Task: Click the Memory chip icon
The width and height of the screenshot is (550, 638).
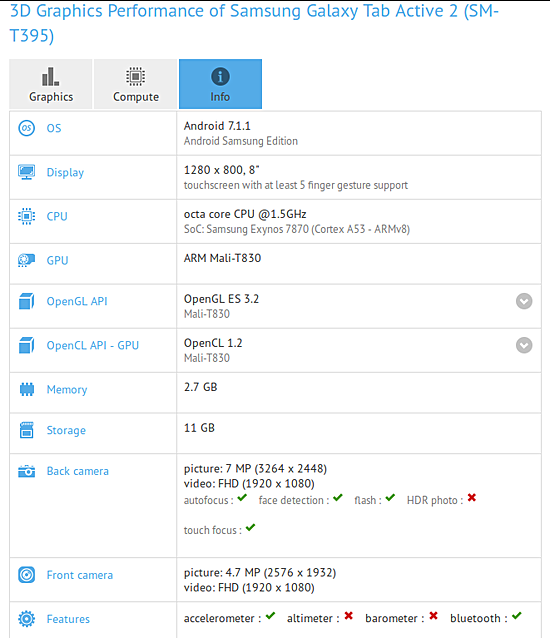Action: 27,389
